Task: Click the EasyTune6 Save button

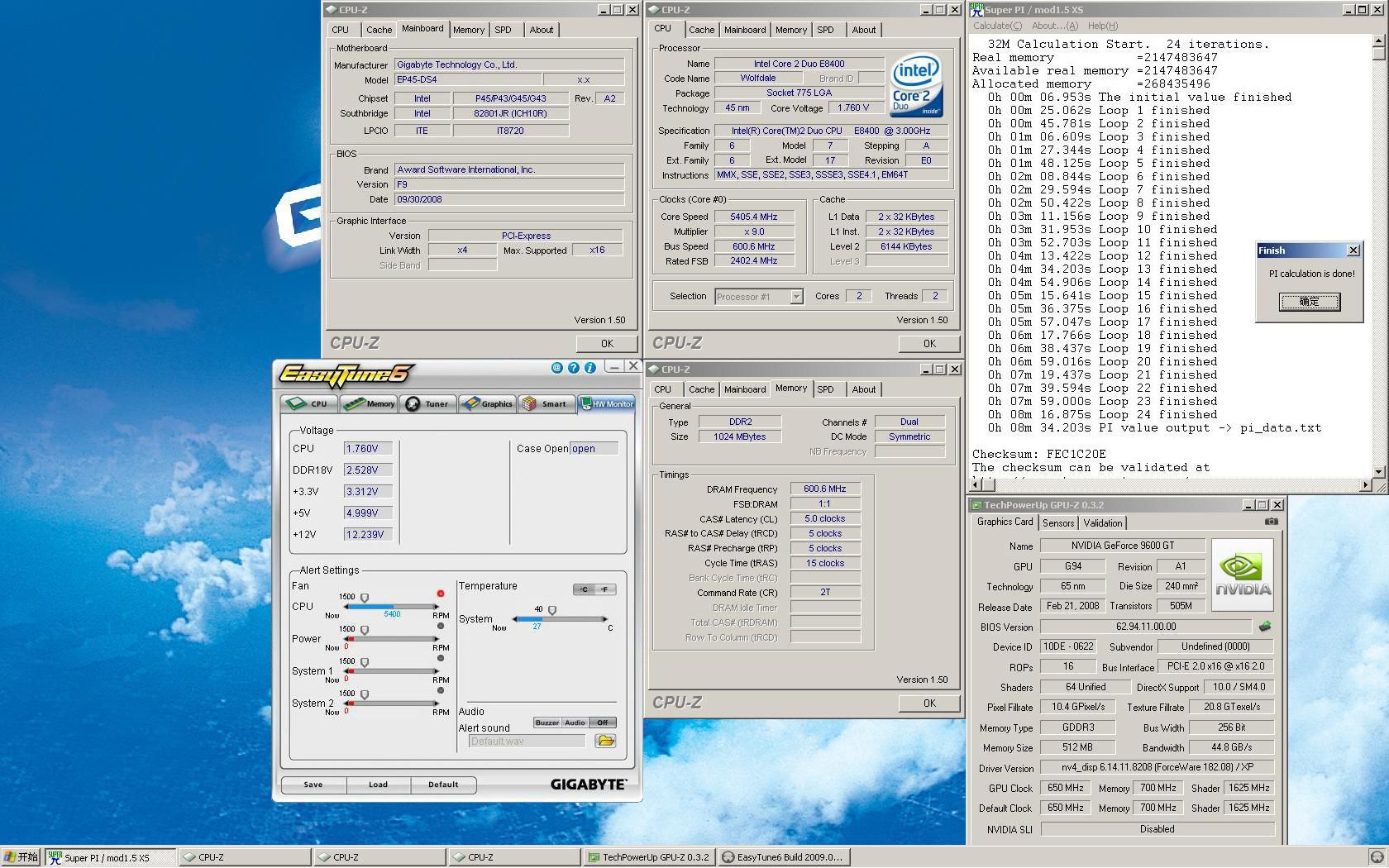Action: pos(313,785)
